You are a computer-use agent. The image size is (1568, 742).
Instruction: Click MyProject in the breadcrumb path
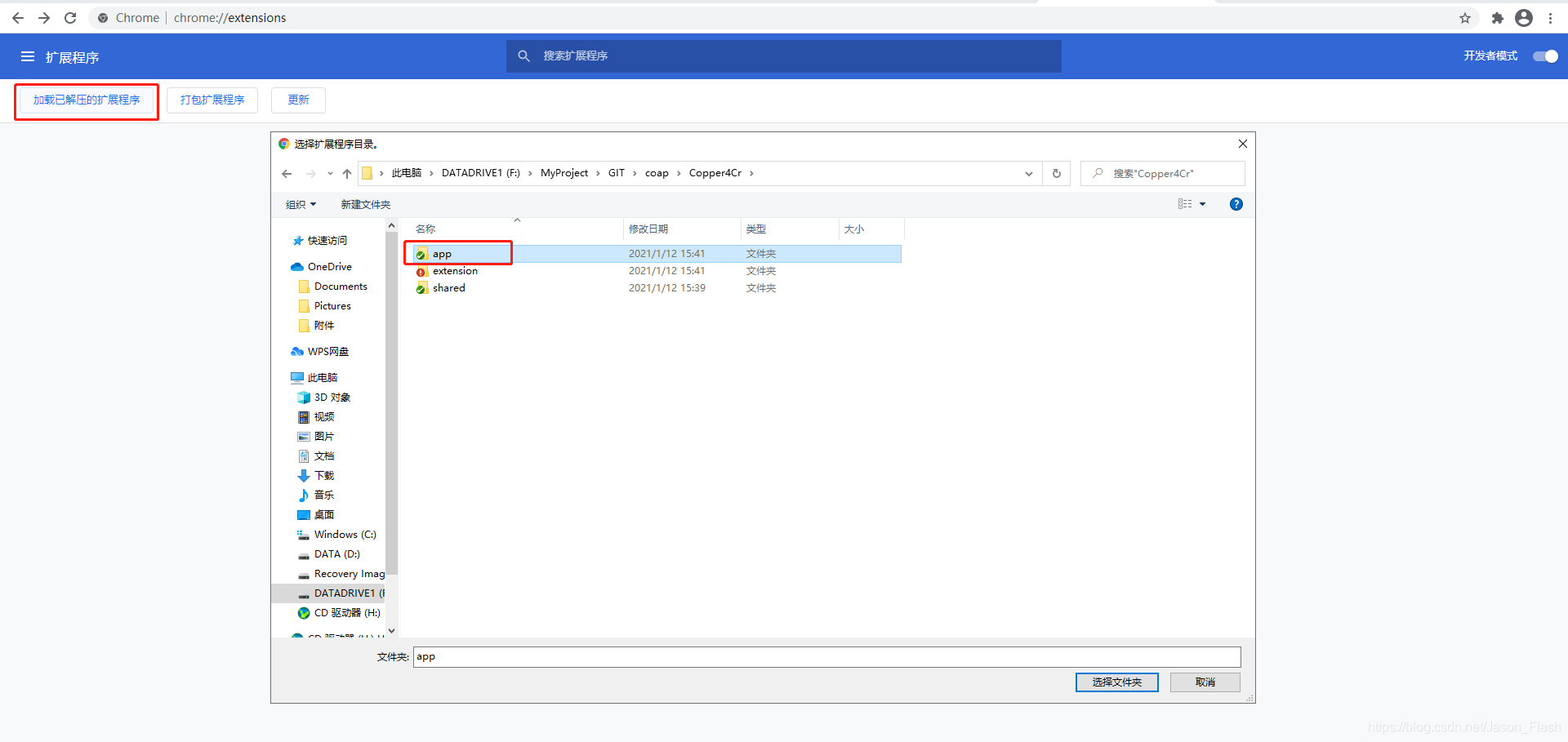pyautogui.click(x=564, y=173)
